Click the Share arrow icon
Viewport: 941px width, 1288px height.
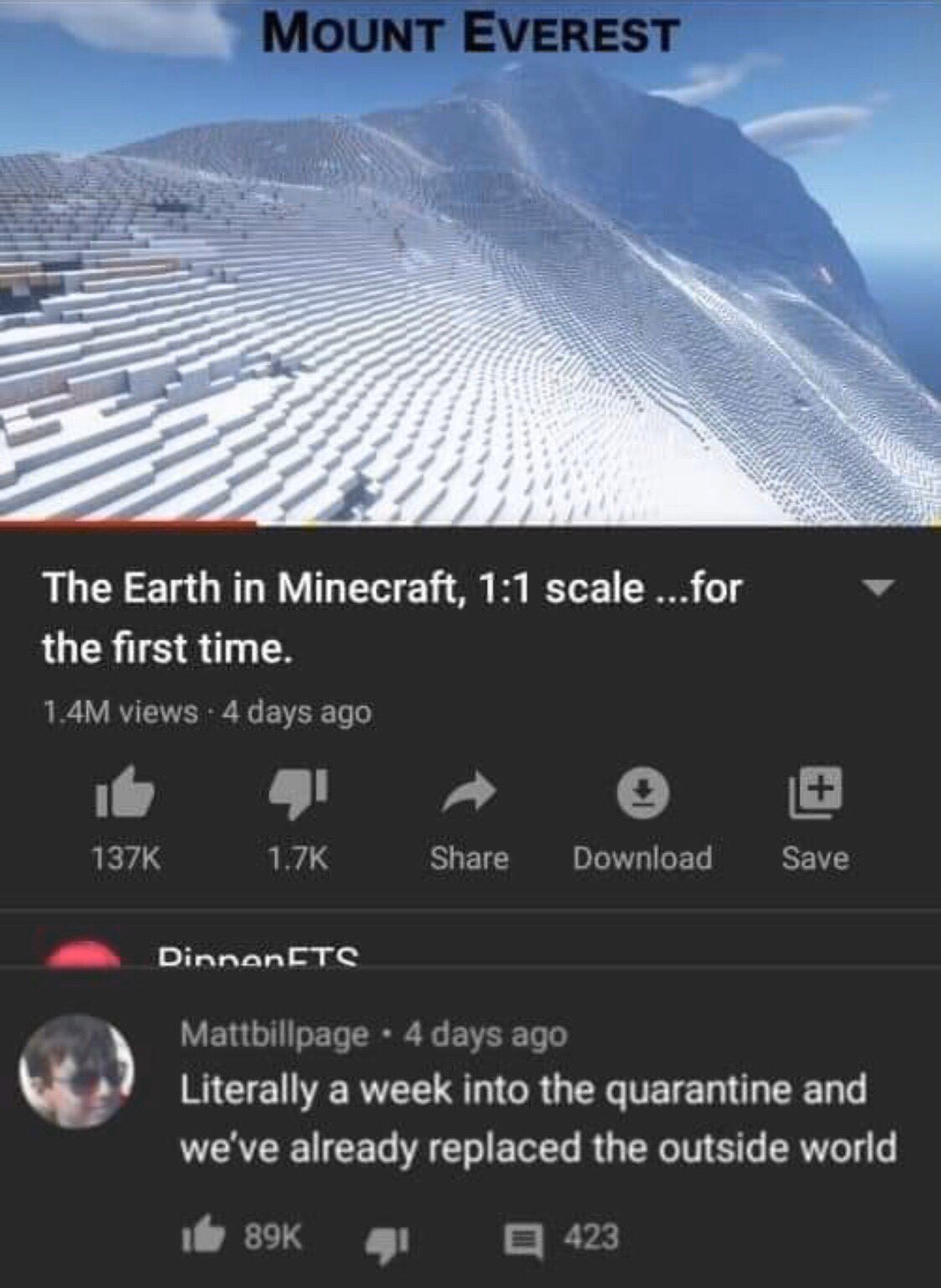(469, 793)
